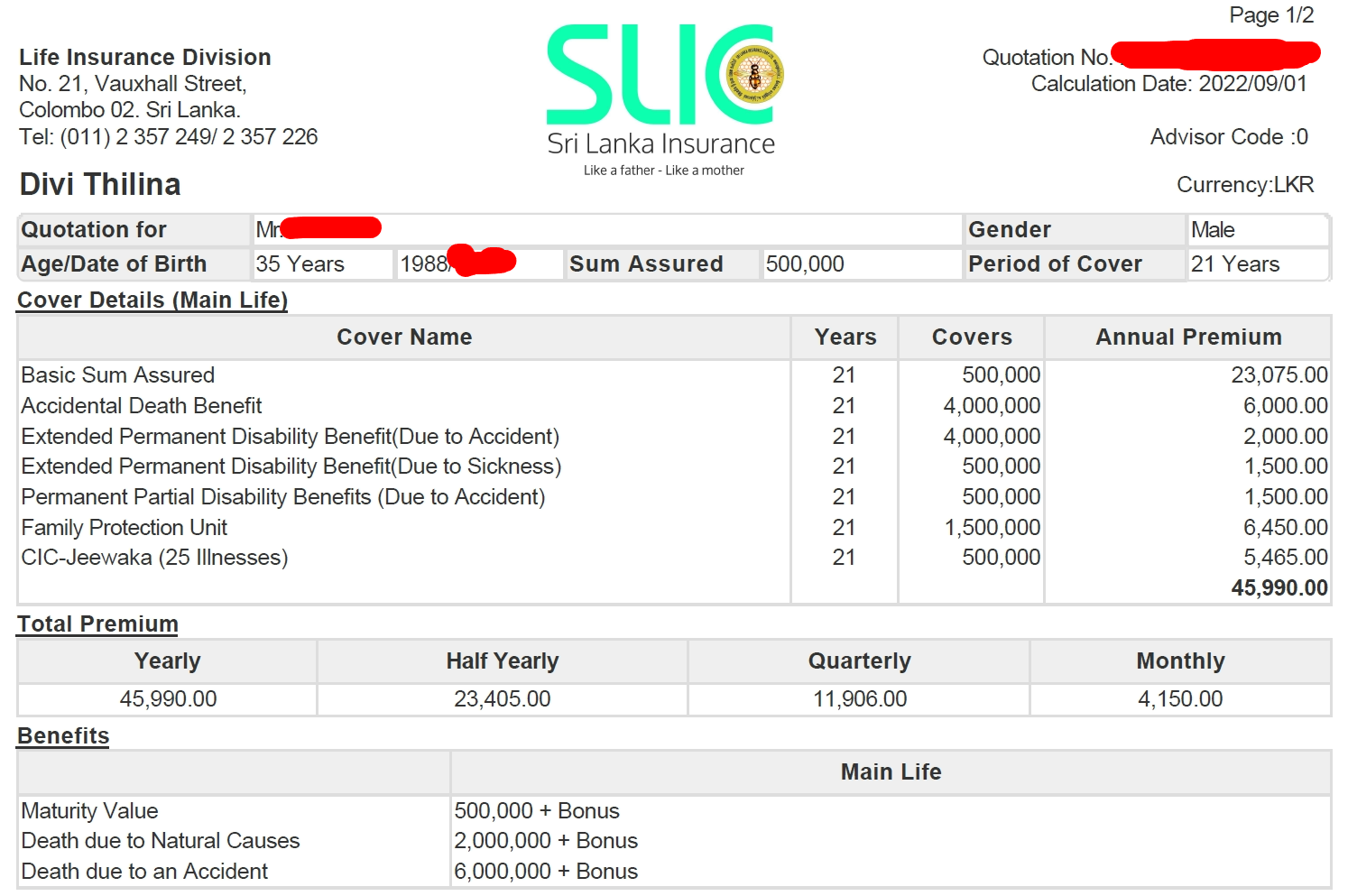This screenshot has width=1348, height=896.
Task: Click the 'Age/Date of Birth' label
Action: (x=114, y=264)
